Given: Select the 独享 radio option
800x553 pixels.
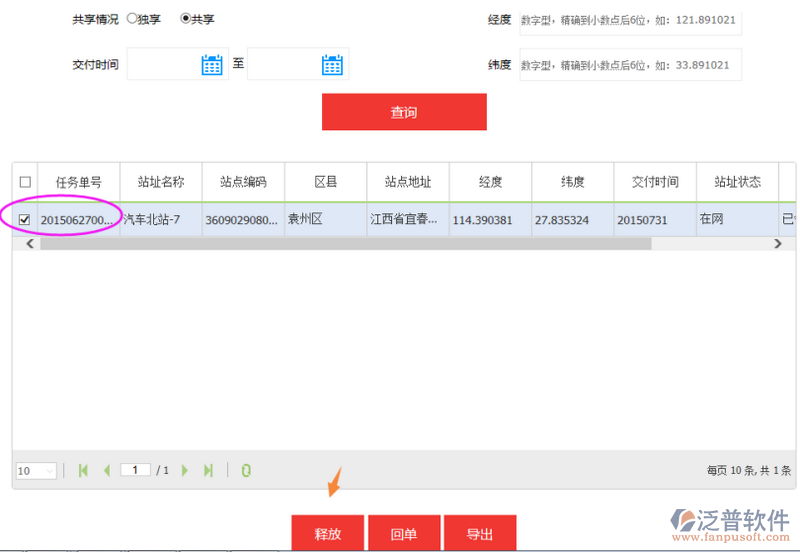Looking at the screenshot, I should click(132, 19).
